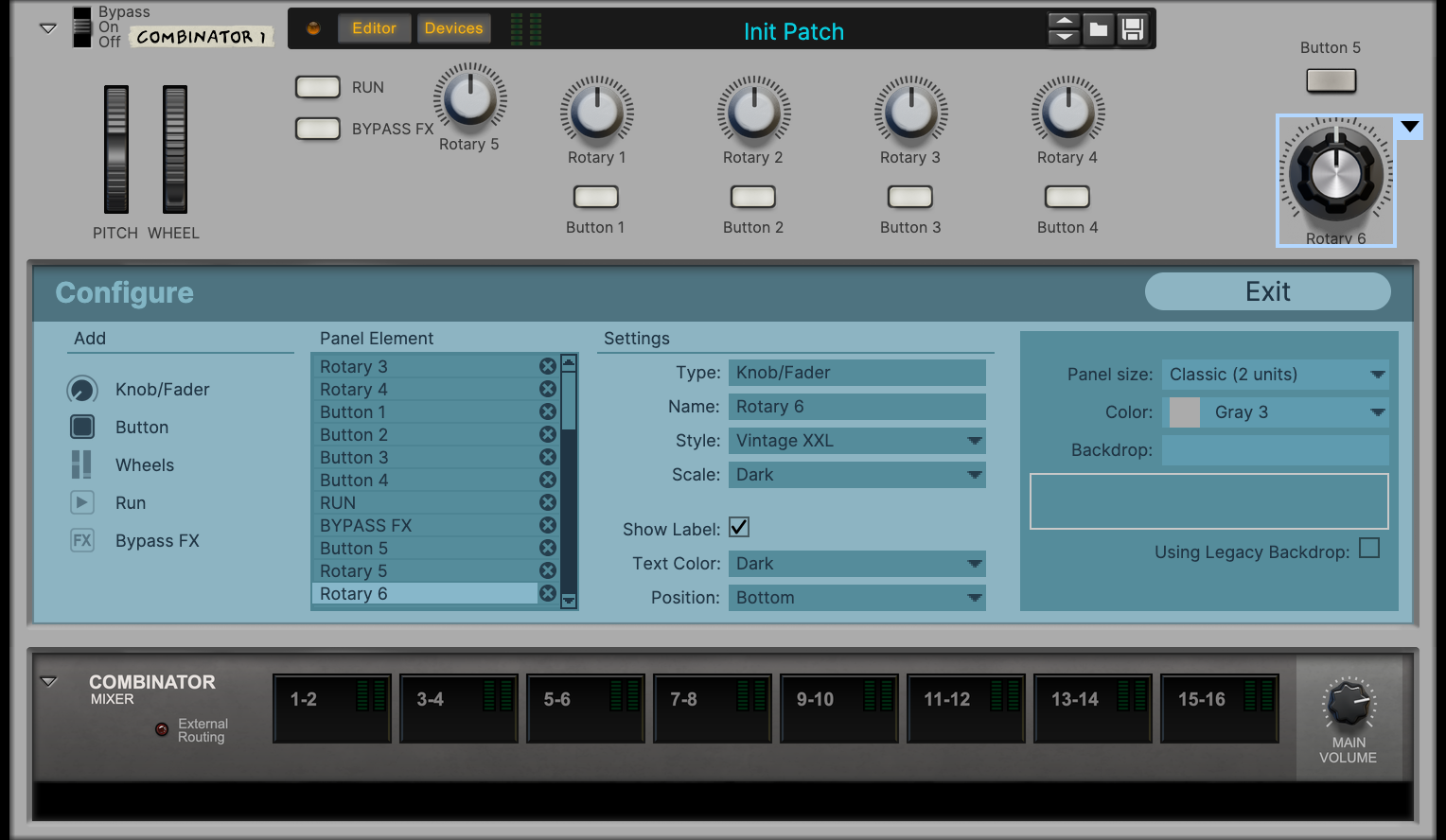
Task: Open the Scale dropdown
Action: coord(856,475)
